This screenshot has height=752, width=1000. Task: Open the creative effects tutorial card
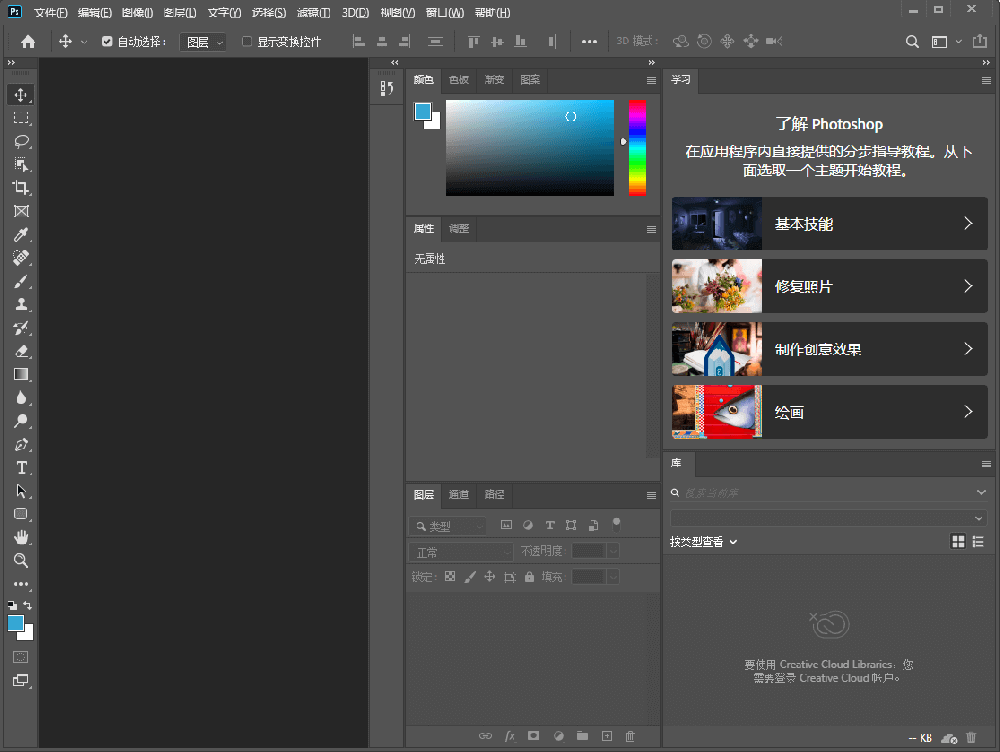[x=830, y=349]
